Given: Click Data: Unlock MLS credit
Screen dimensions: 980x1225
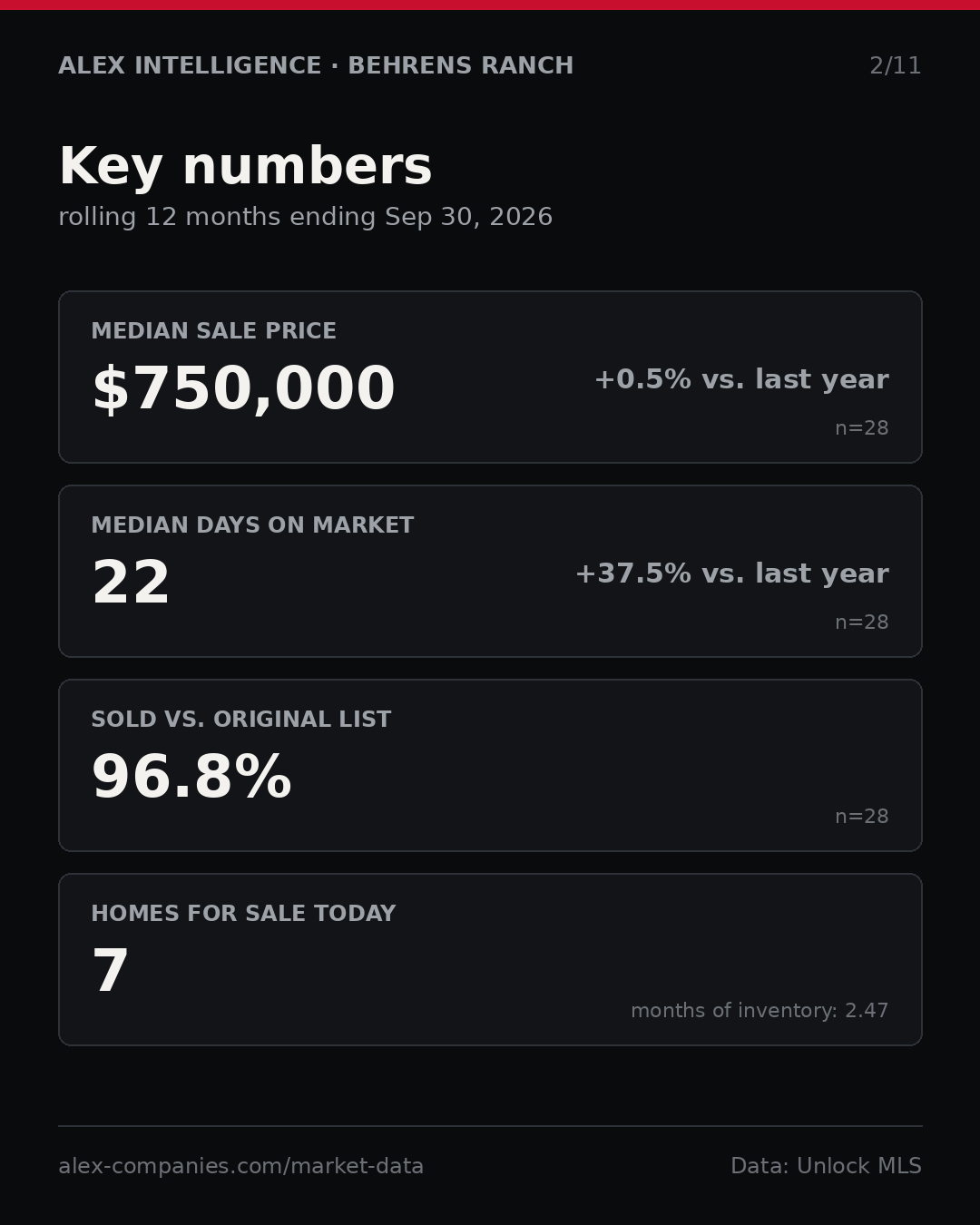Looking at the screenshot, I should 826,1166.
